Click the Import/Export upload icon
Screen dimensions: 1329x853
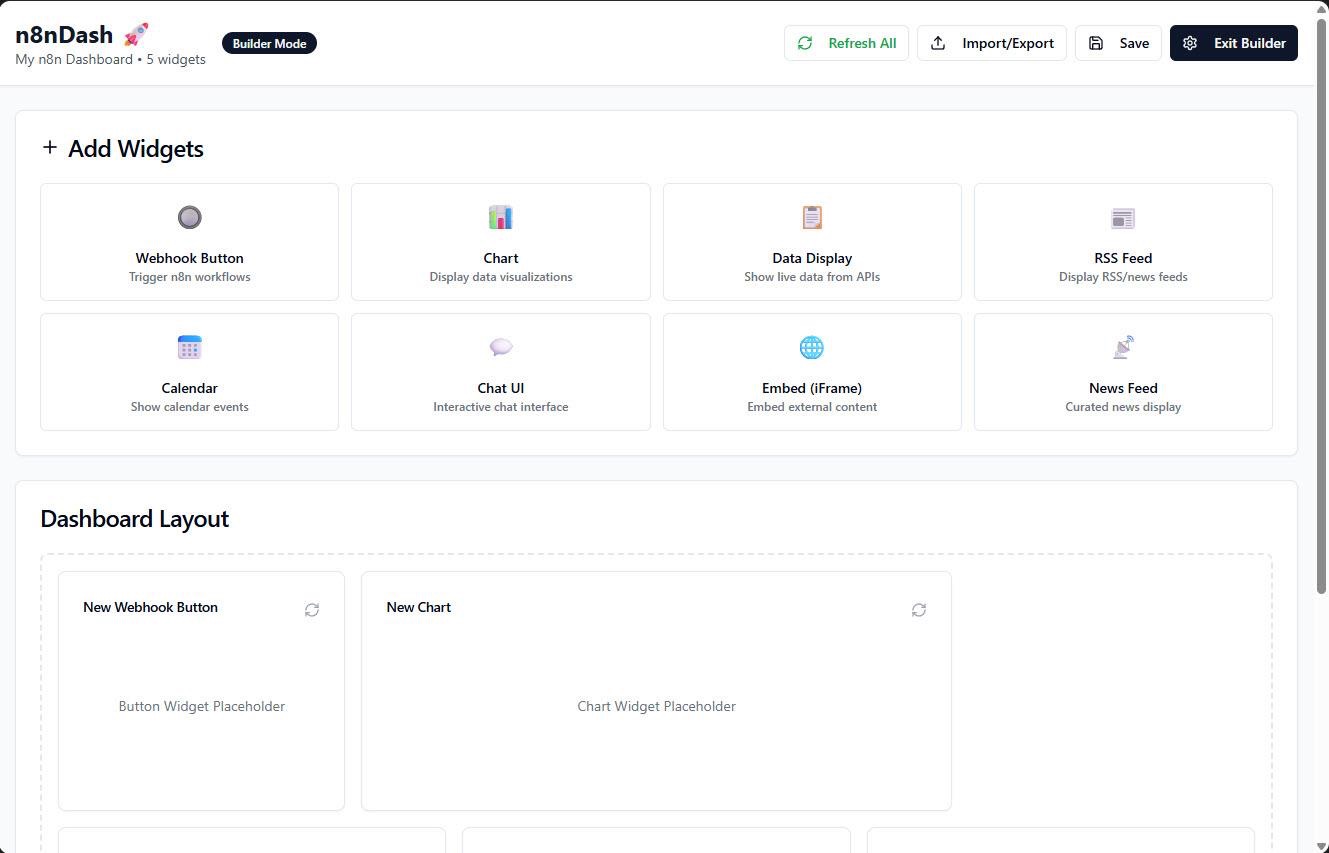click(x=937, y=43)
